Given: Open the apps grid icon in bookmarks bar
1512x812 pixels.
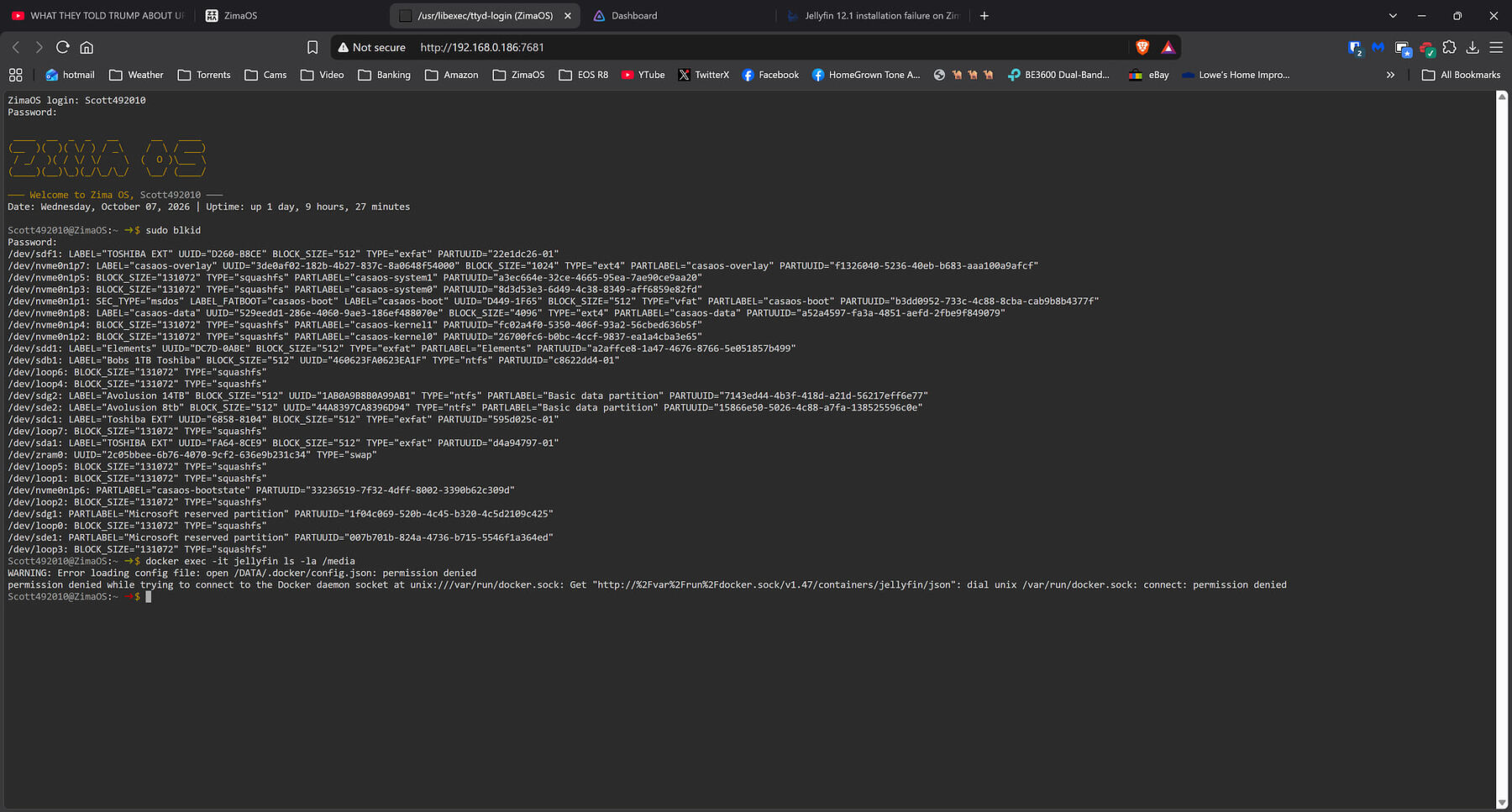Looking at the screenshot, I should 16,75.
